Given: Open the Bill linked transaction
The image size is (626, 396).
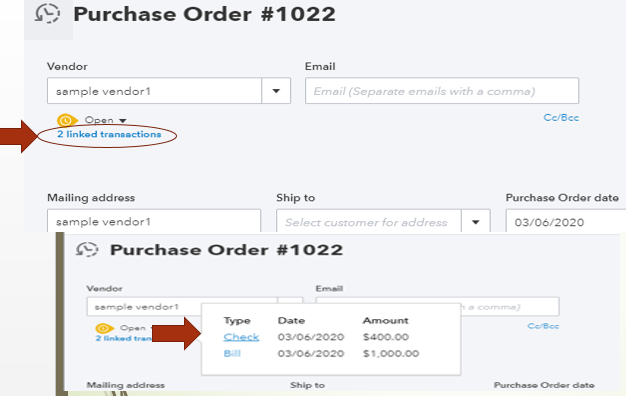Looking at the screenshot, I should point(232,353).
